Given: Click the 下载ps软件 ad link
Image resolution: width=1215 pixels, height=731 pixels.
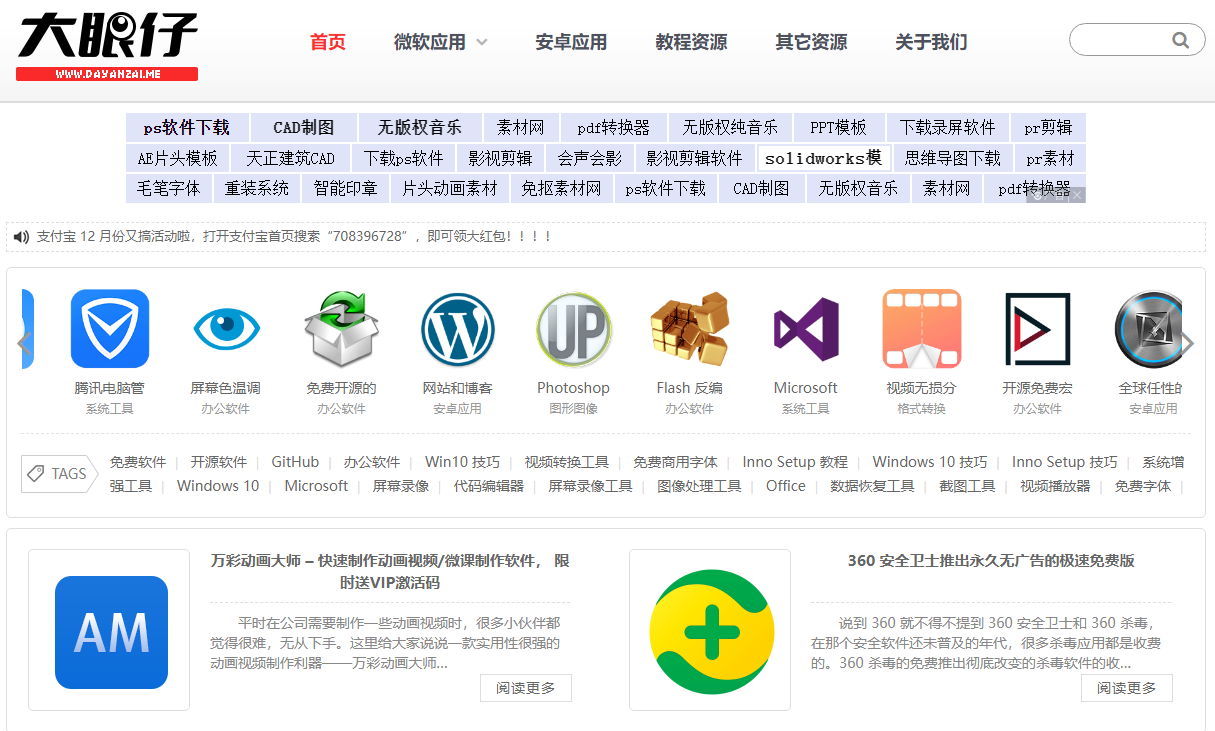Looking at the screenshot, I should pyautogui.click(x=403, y=158).
